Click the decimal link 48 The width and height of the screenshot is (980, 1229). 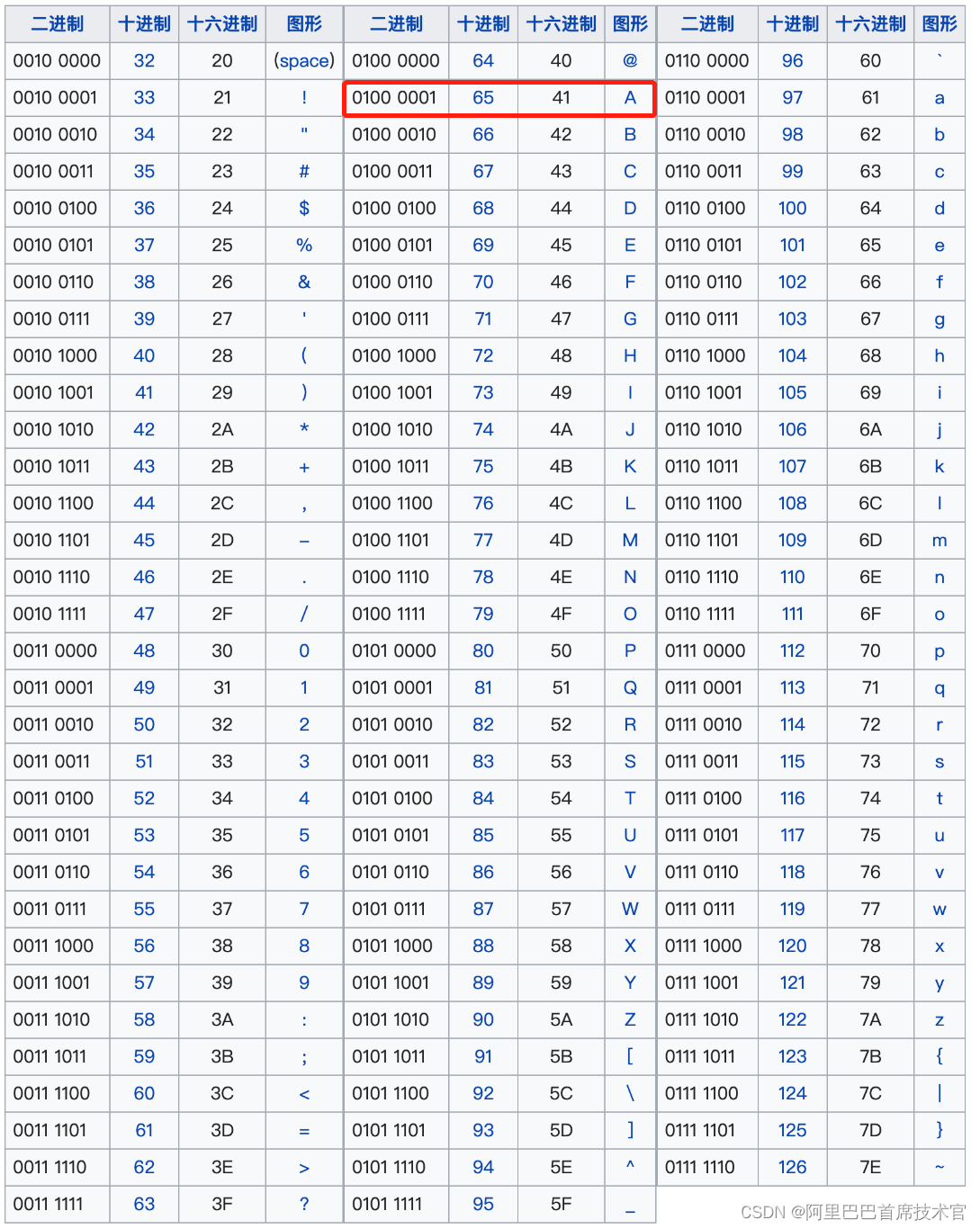[x=144, y=650]
